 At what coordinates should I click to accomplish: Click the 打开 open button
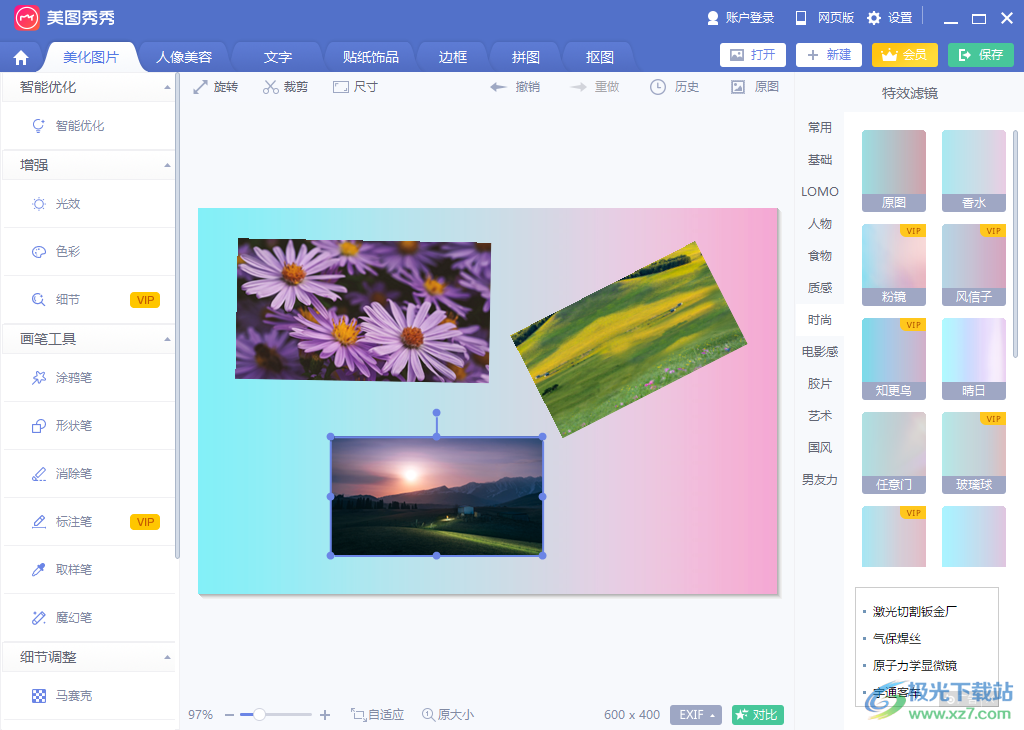[x=753, y=55]
